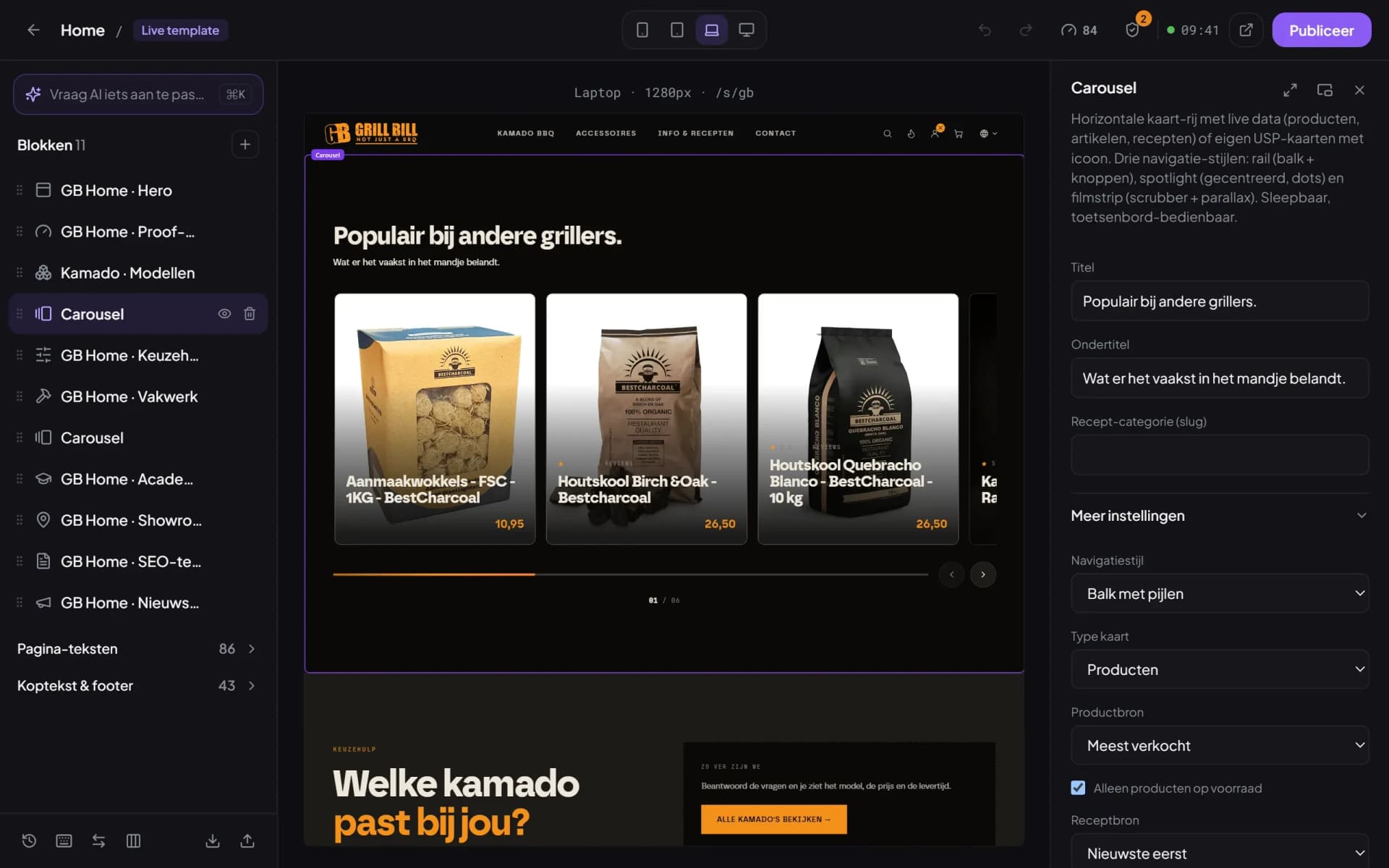Click the account icon in site header
The height and width of the screenshot is (868, 1389).
point(935,133)
